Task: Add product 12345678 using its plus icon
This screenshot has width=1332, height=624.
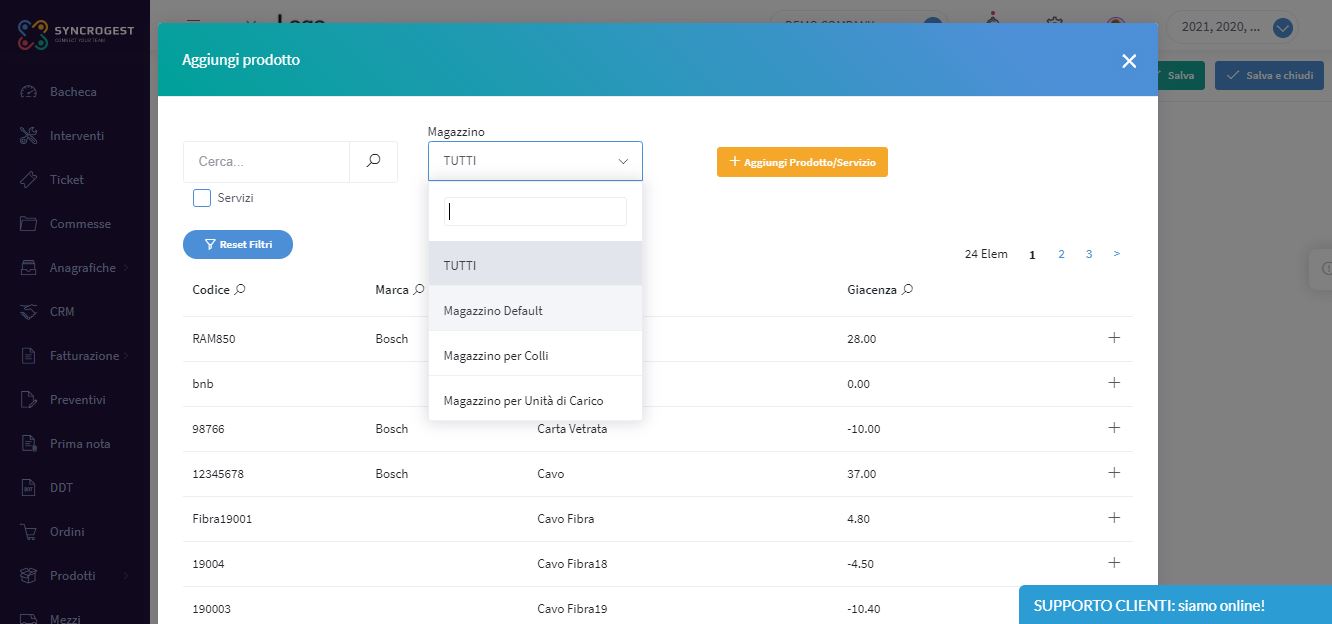Action: tap(1114, 473)
